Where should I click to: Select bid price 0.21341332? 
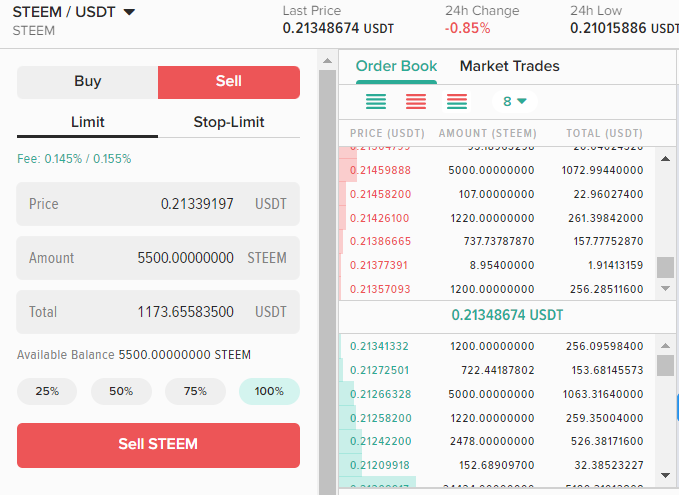[x=379, y=346]
